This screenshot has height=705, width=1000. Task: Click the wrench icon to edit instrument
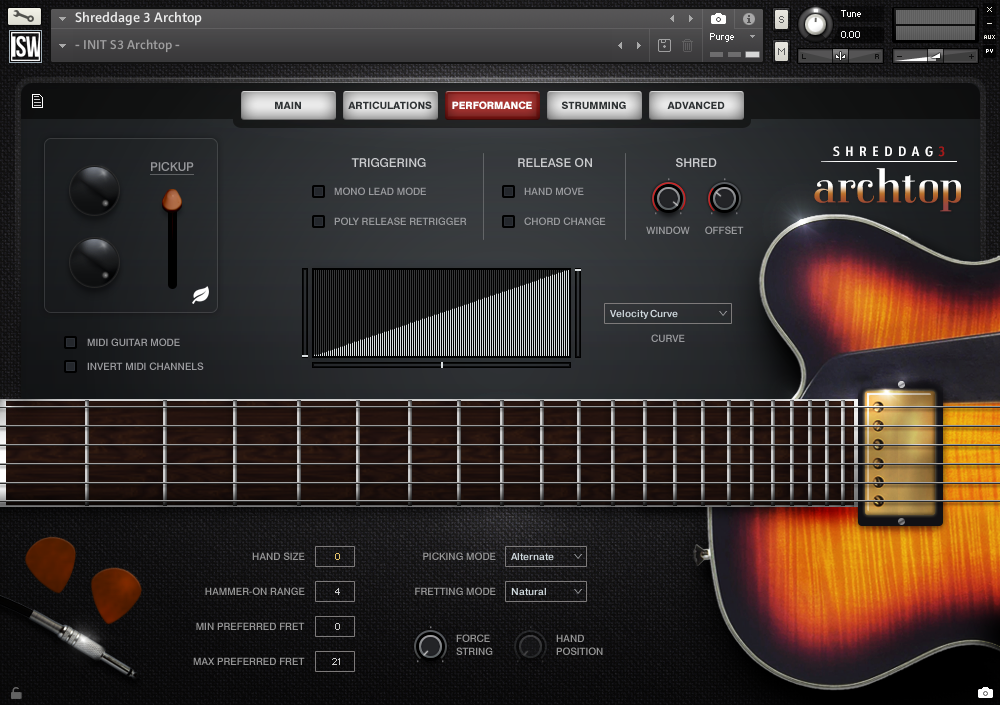coord(25,15)
